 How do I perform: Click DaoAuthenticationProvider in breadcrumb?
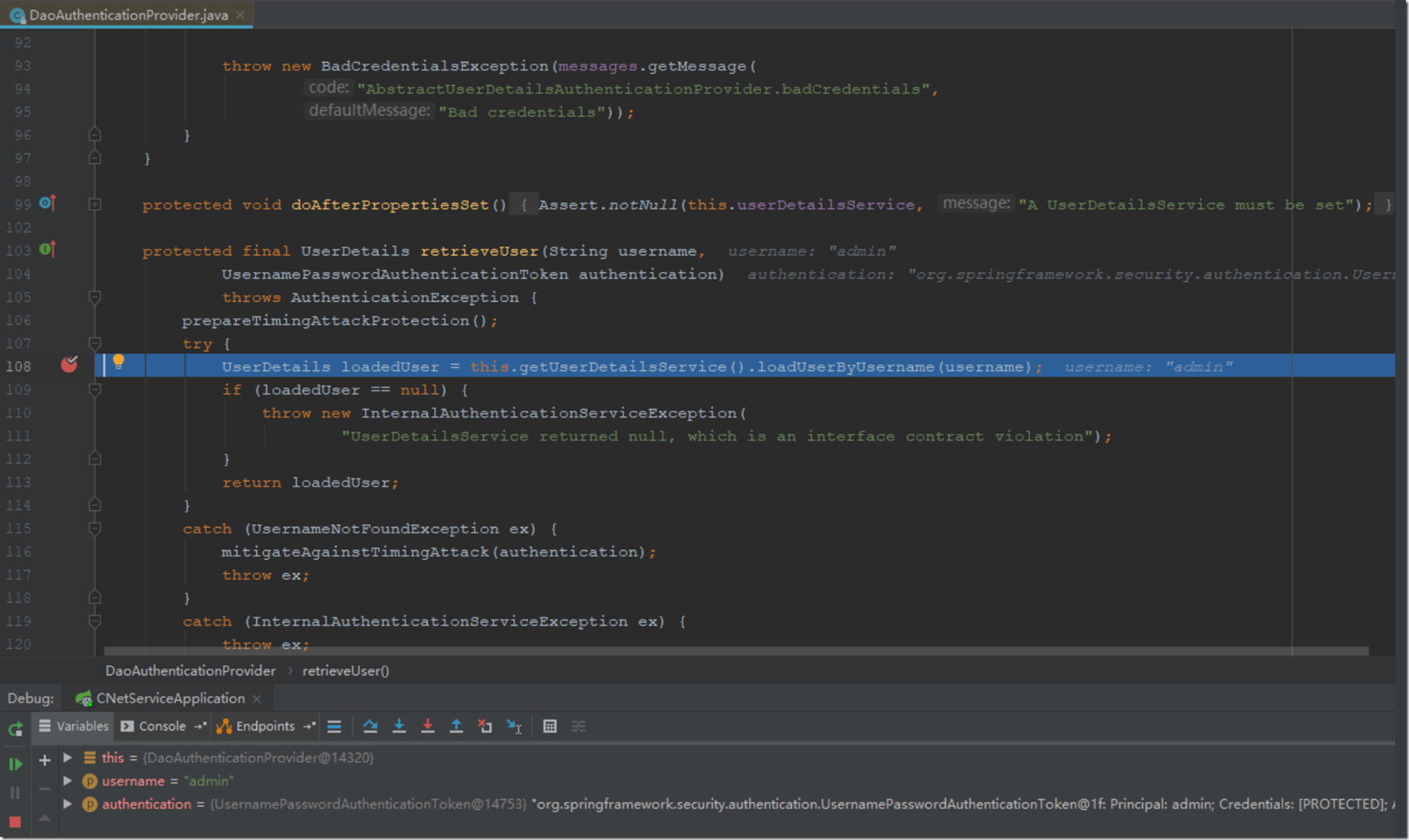pyautogui.click(x=190, y=671)
